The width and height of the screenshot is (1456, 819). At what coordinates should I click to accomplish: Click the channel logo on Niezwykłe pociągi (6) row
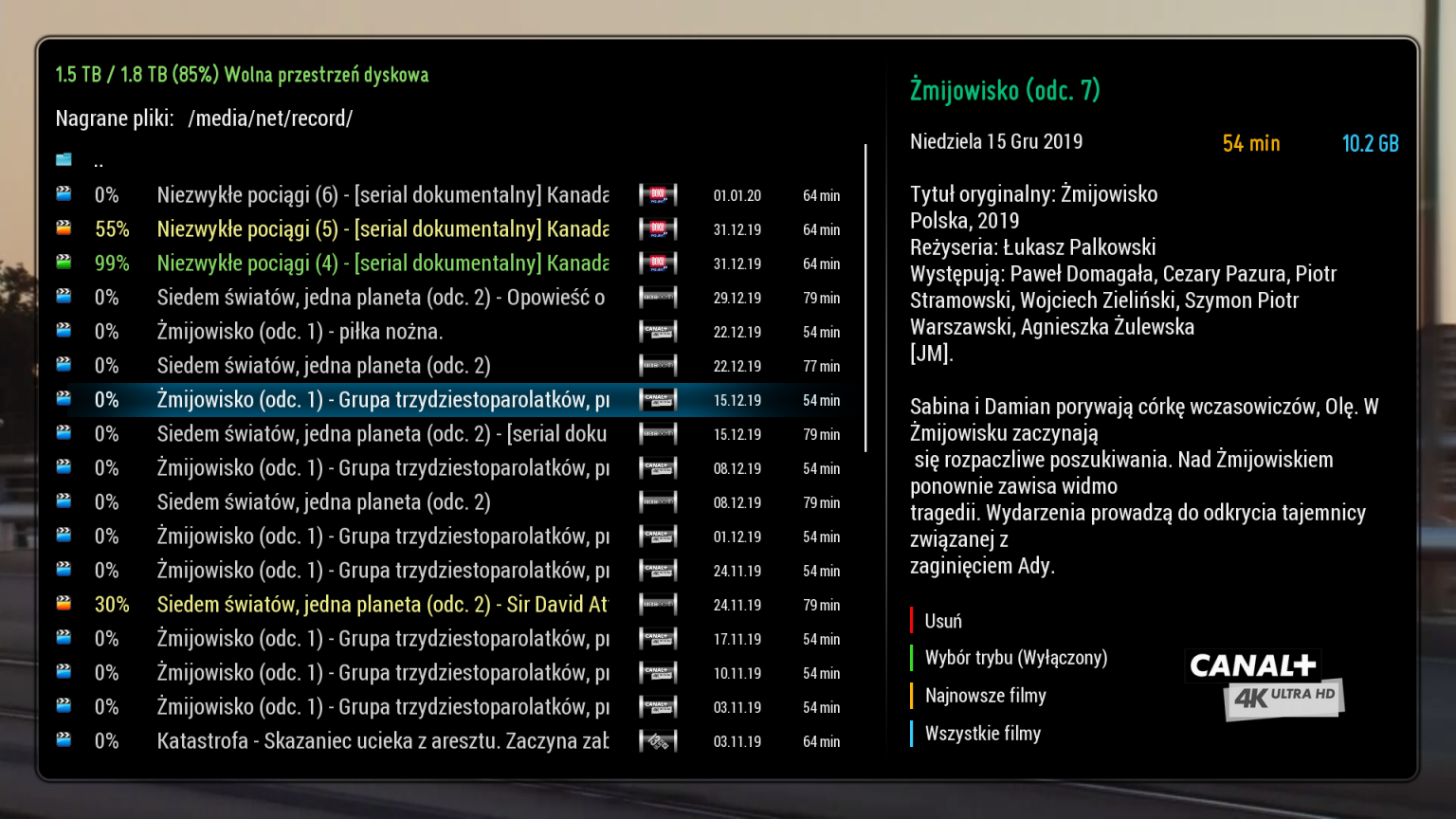point(658,195)
